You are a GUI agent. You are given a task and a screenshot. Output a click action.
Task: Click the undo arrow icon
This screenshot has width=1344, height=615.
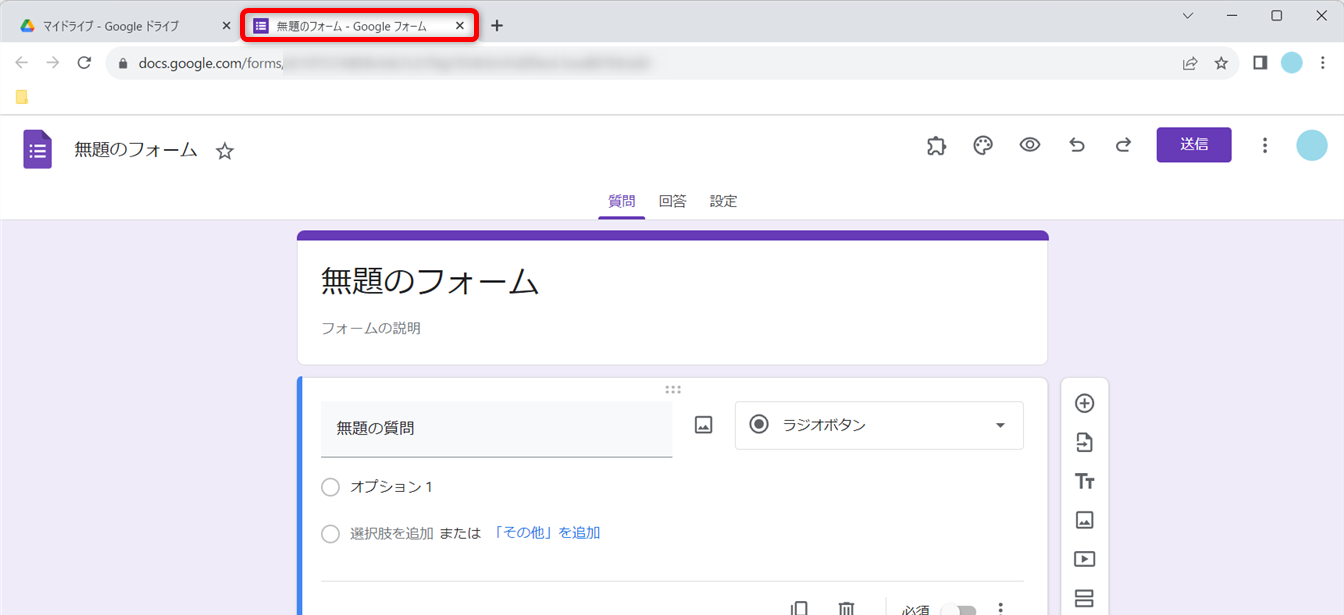tap(1077, 145)
